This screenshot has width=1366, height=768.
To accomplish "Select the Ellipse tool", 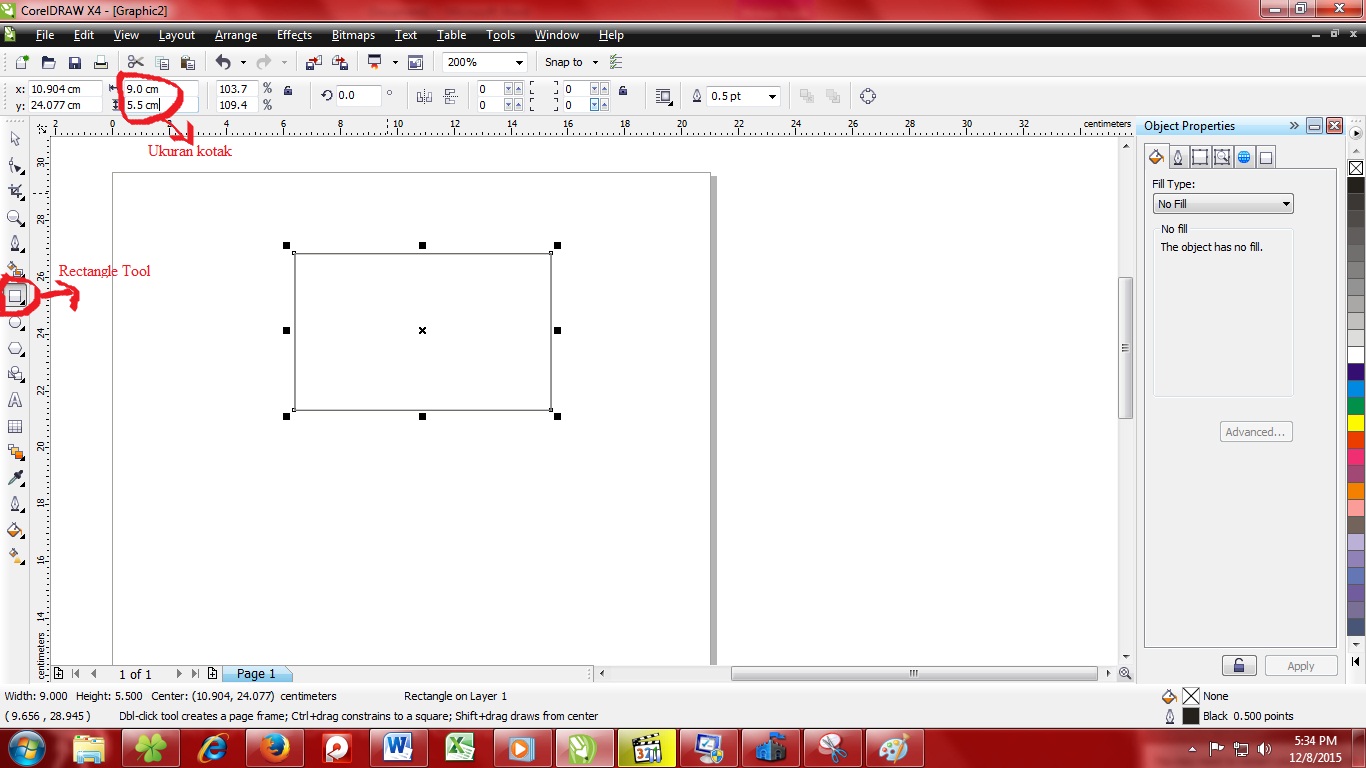I will coord(15,322).
